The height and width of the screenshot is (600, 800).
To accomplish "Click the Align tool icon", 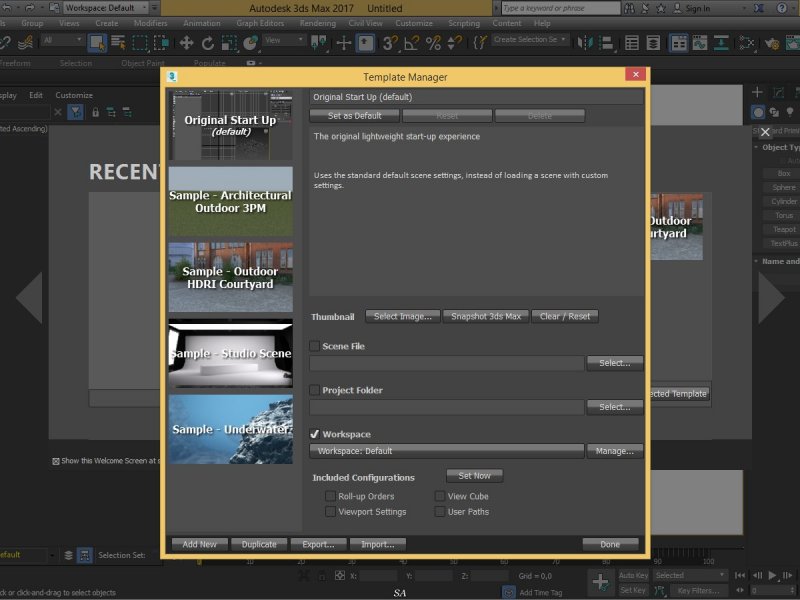I will point(606,43).
